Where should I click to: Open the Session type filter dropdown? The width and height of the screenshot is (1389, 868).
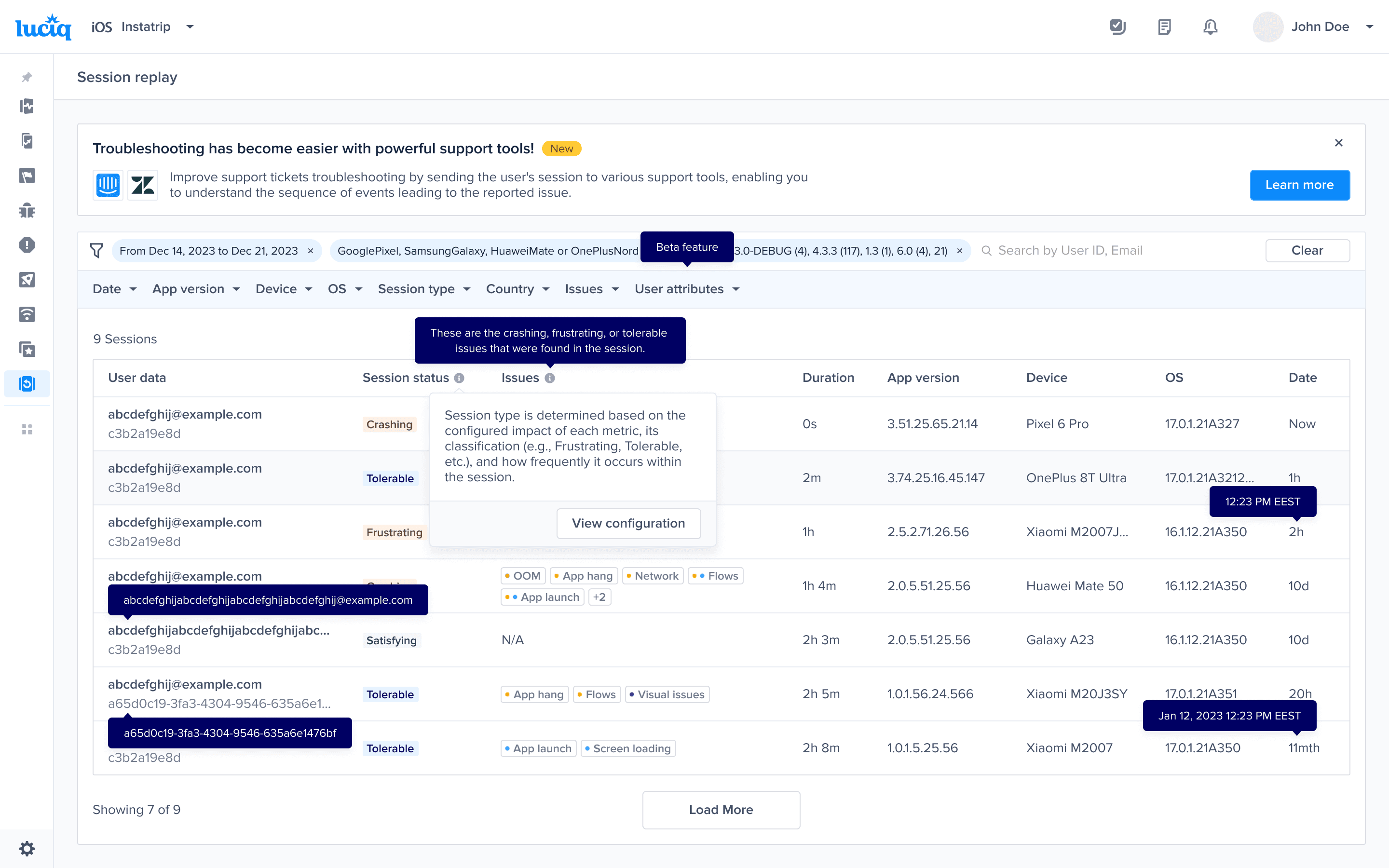pos(424,289)
